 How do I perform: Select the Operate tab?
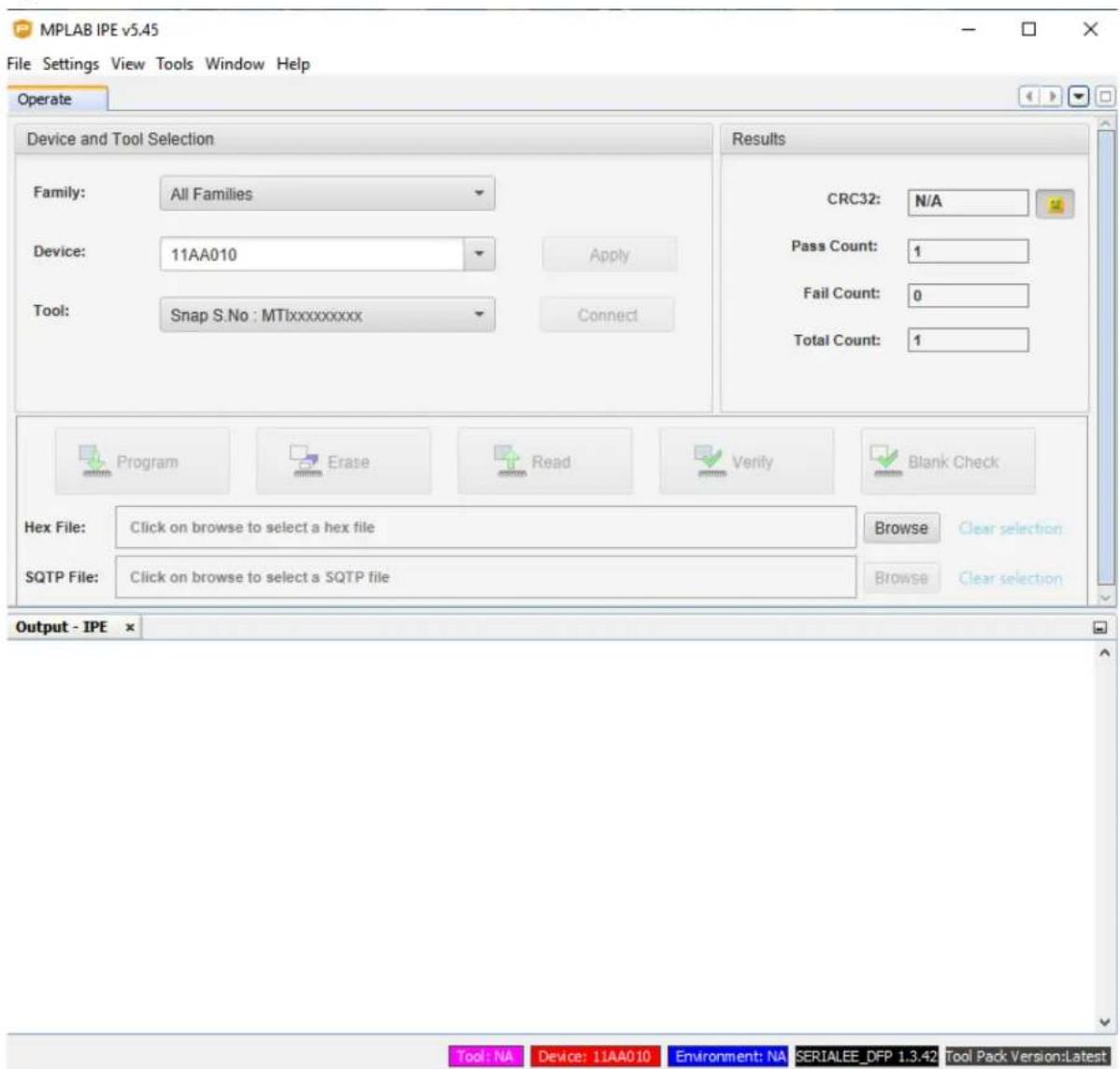tap(57, 98)
